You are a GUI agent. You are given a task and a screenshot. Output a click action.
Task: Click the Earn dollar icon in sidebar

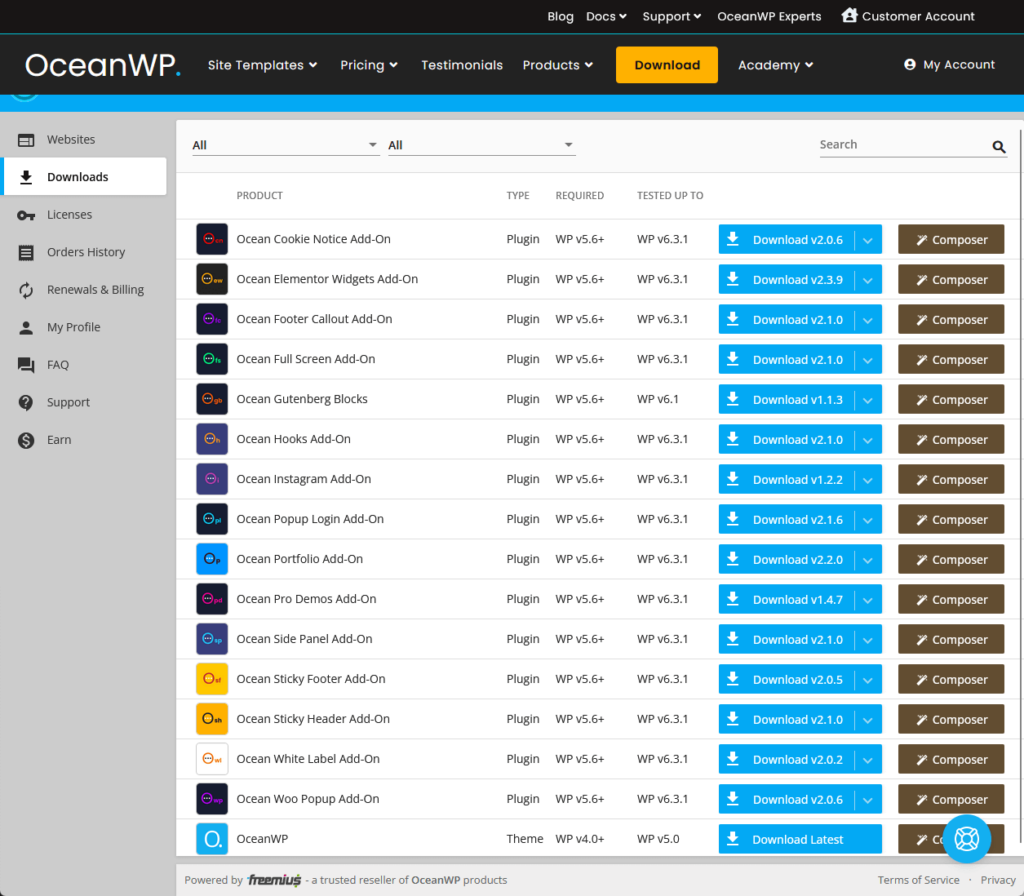[26, 440]
